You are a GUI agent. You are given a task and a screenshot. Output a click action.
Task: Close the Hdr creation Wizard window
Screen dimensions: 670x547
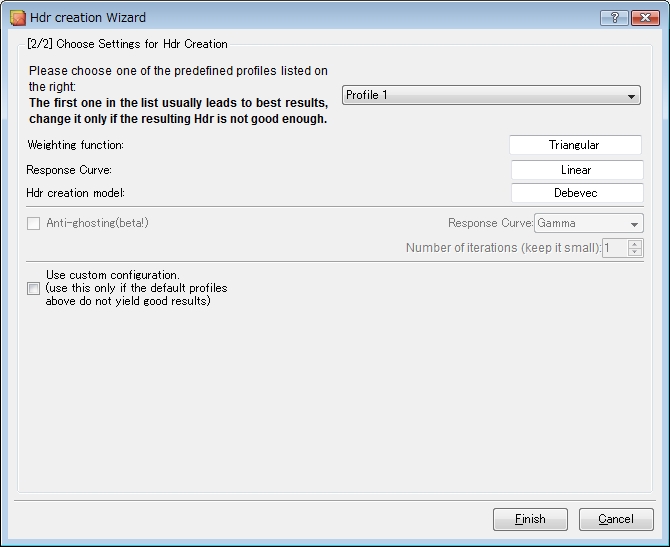tap(645, 18)
